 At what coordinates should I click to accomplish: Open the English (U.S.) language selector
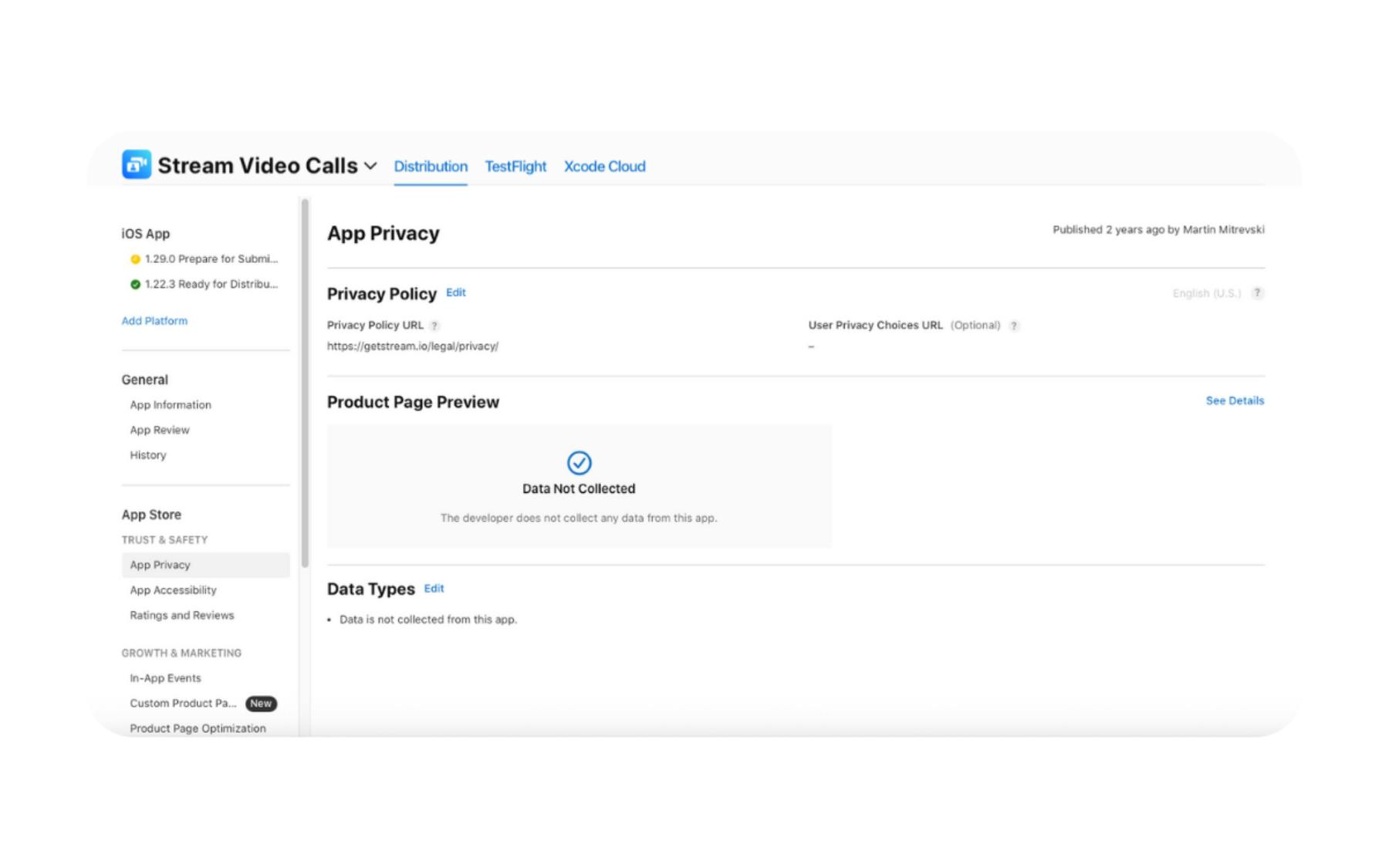(x=1207, y=293)
